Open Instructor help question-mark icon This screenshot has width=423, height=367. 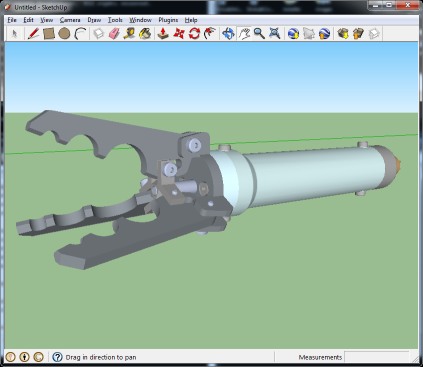(x=57, y=357)
